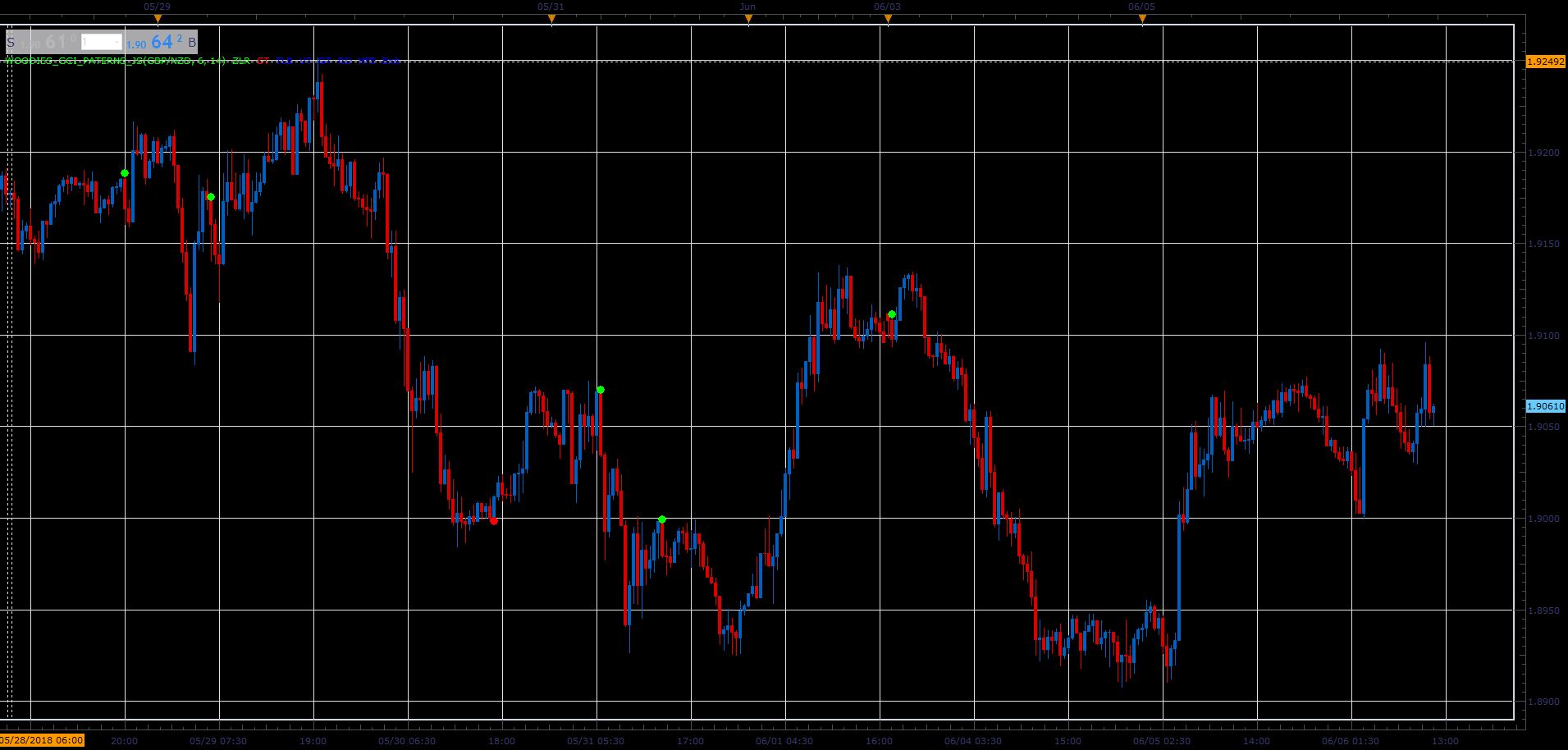Viewport: 1568px width, 750px height.
Task: Click the 1.90 61 sell price
Action: point(48,42)
